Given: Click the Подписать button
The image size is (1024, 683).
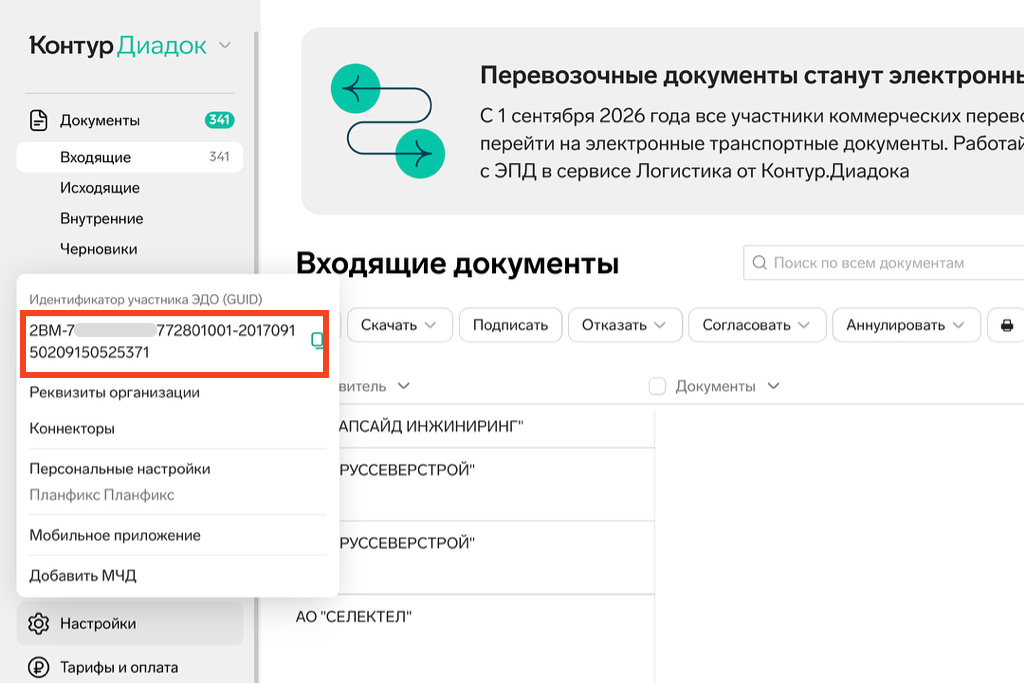Looking at the screenshot, I should click(510, 325).
